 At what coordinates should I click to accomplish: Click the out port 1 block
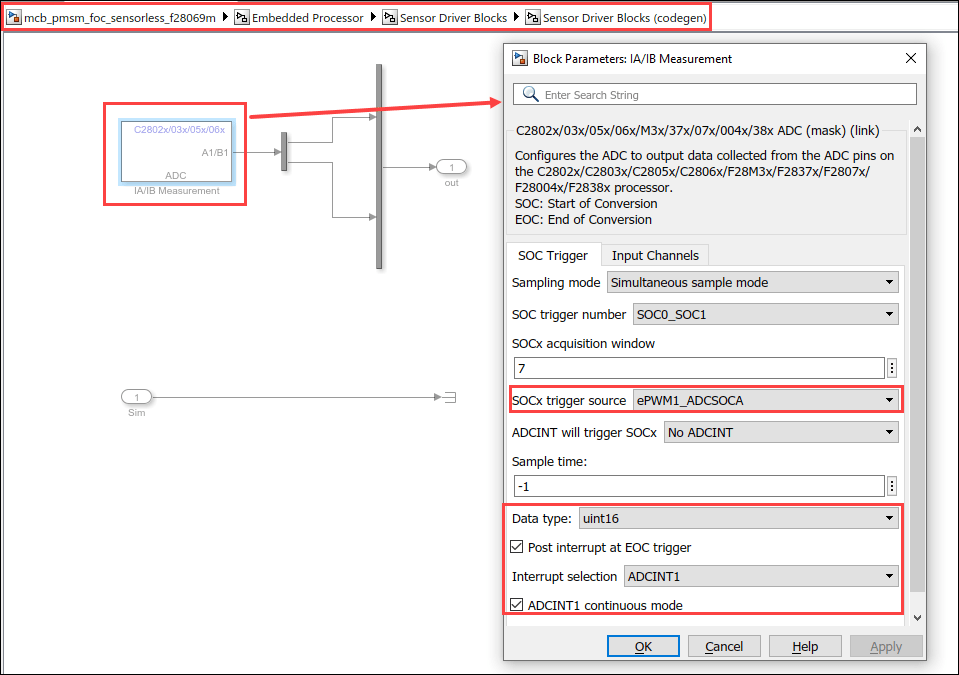tap(451, 167)
